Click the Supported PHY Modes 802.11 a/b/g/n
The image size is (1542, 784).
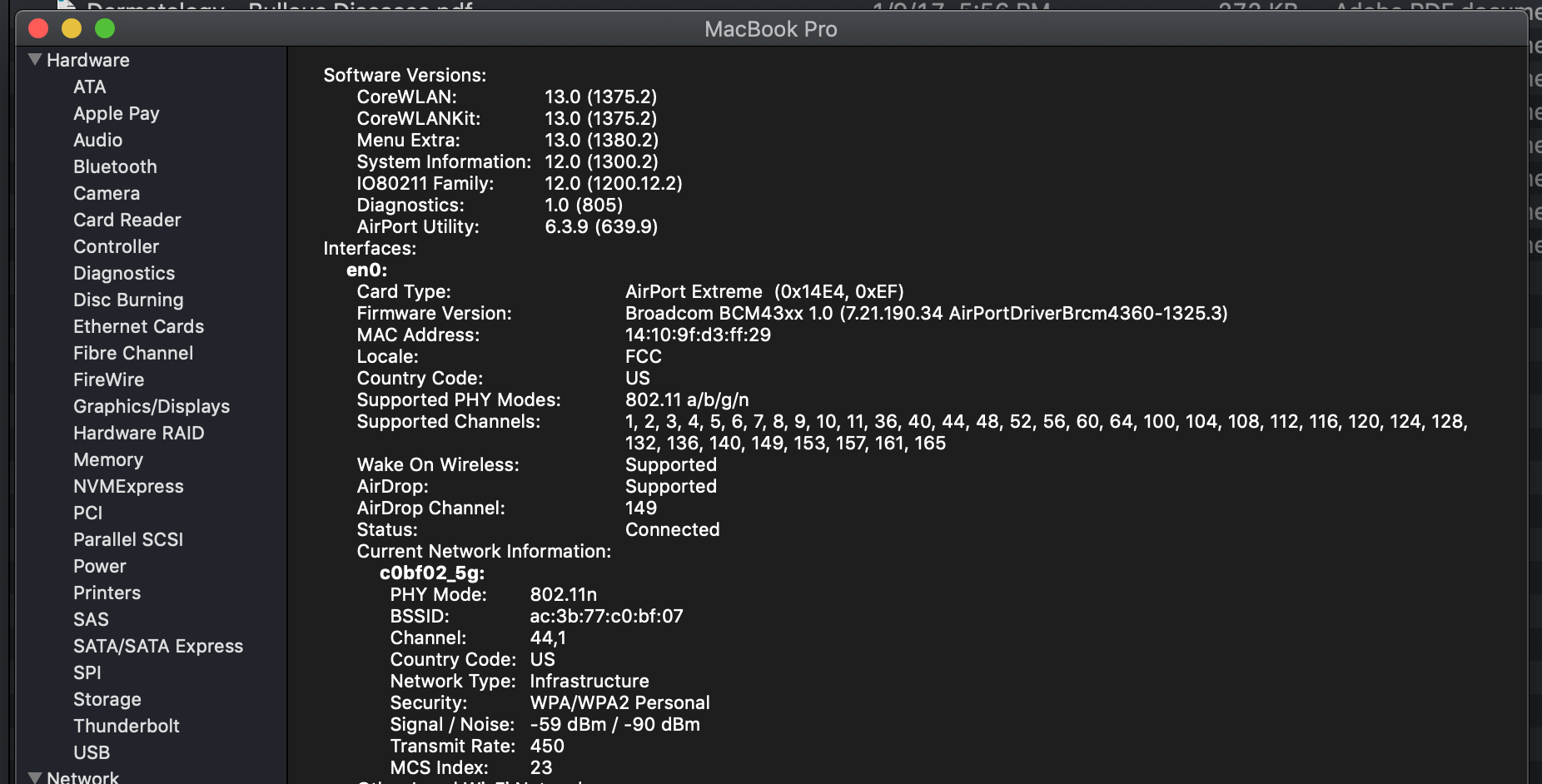(687, 399)
